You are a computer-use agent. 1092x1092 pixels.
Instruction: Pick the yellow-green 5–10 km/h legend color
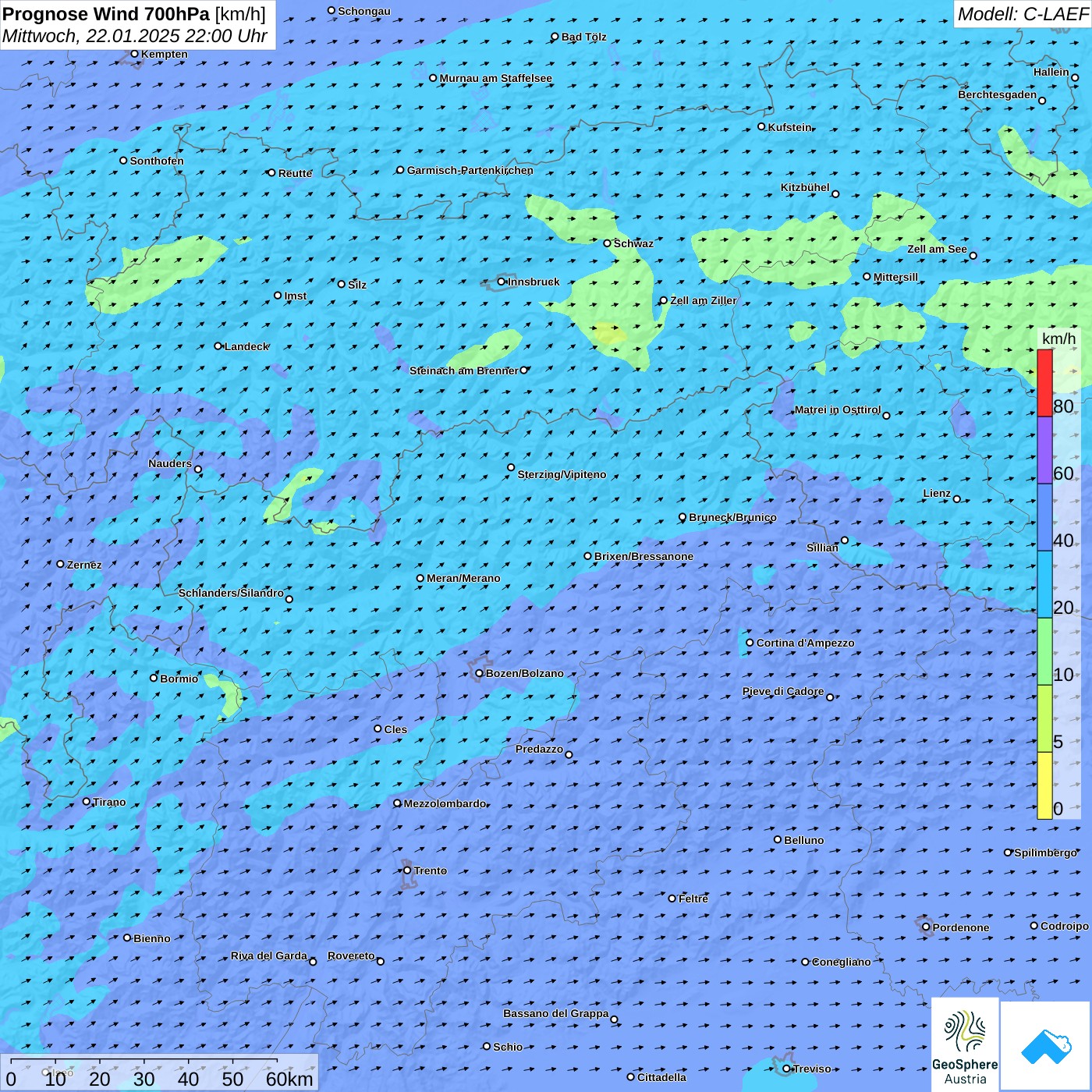[1044, 718]
